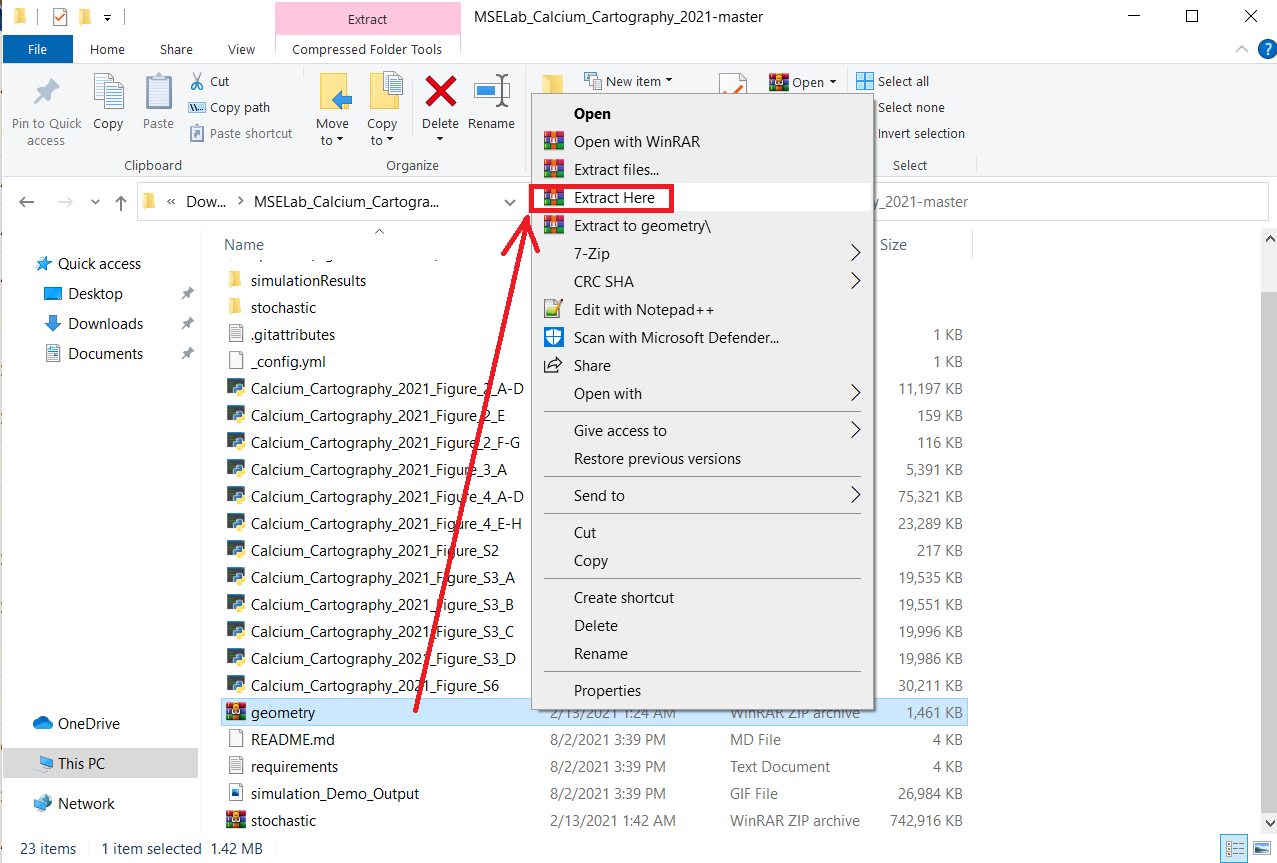Click the Delete icon in the ribbon
1277x863 pixels.
[x=440, y=101]
